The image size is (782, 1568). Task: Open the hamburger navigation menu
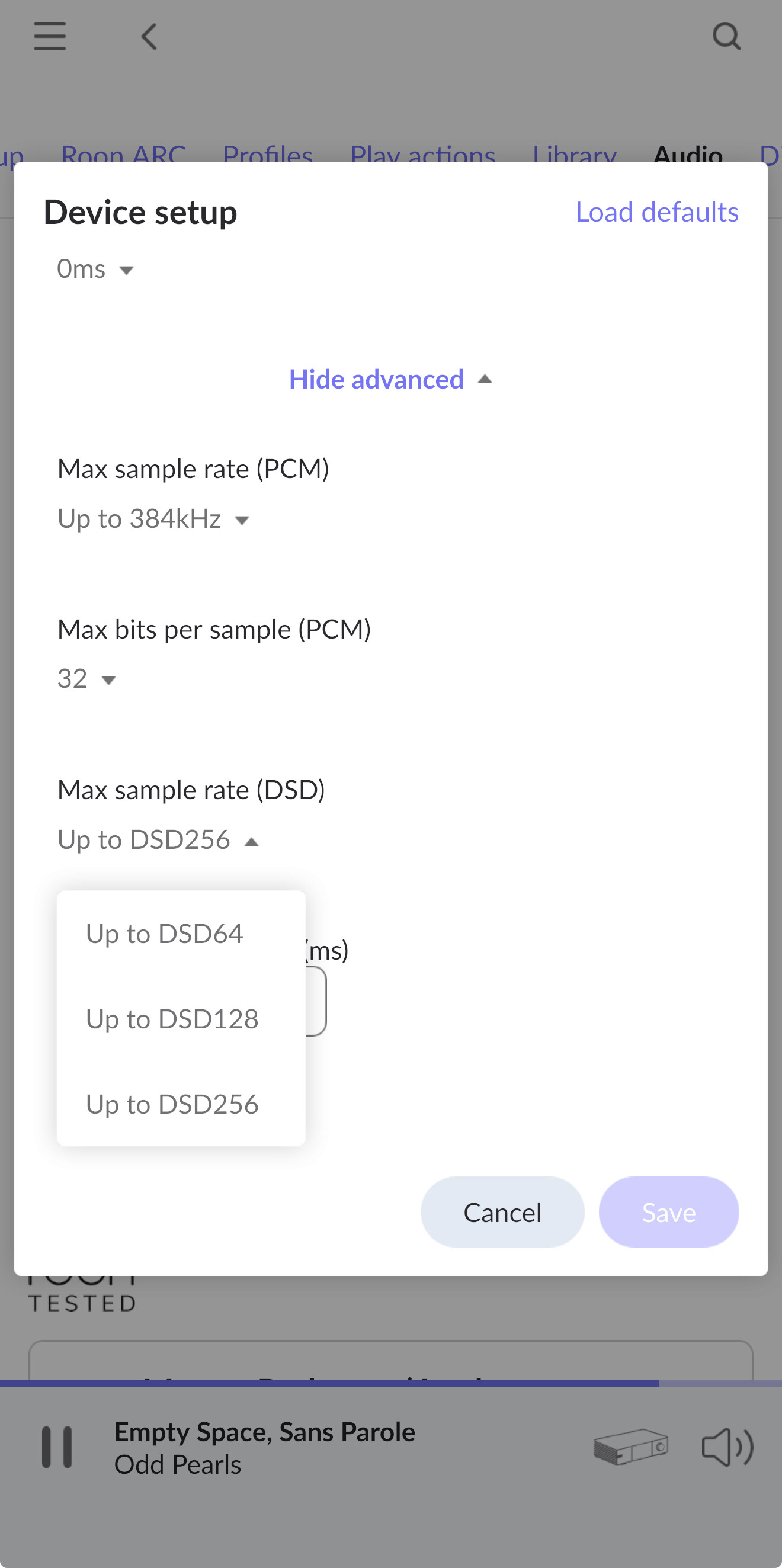(x=50, y=37)
